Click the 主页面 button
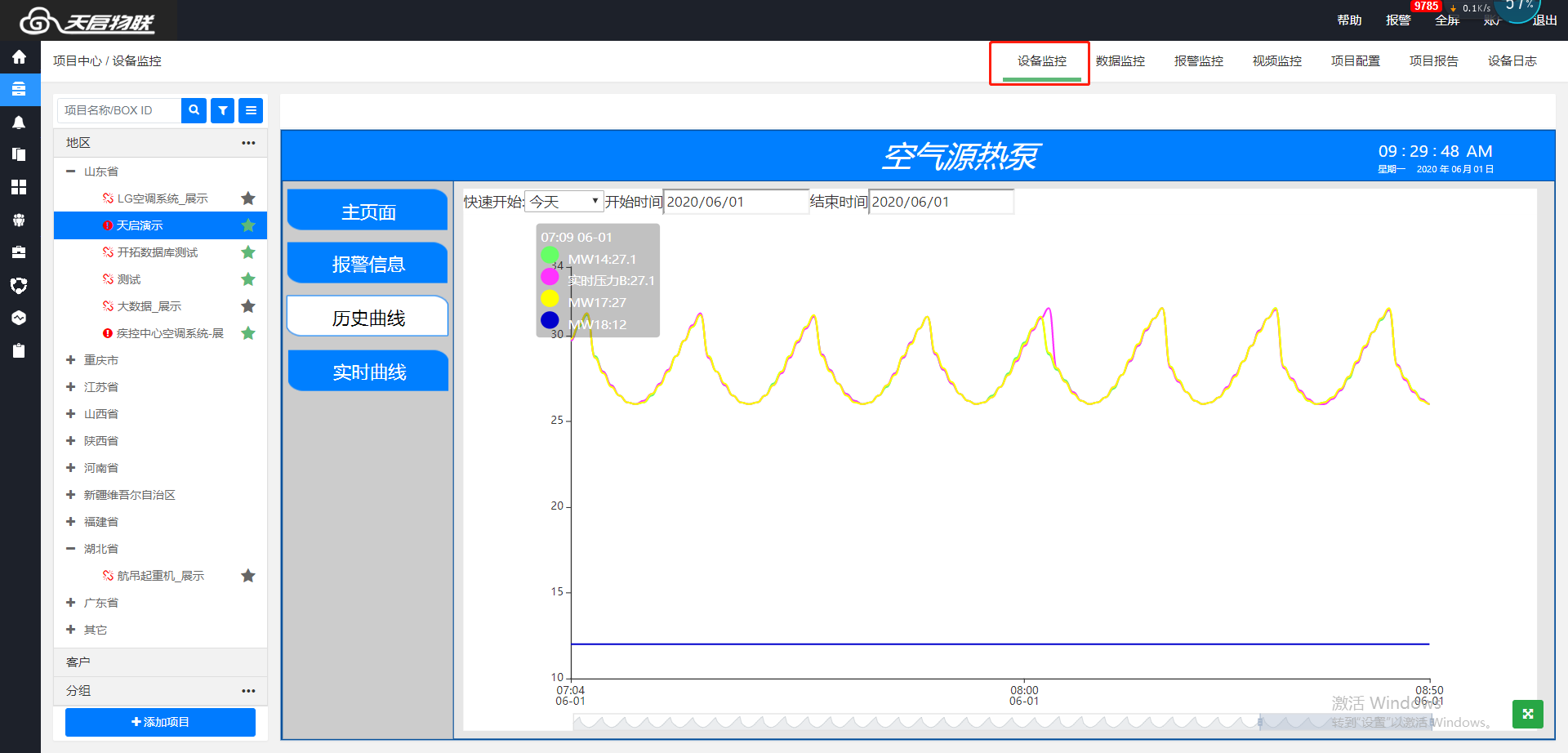This screenshot has width=1568, height=753. [368, 211]
